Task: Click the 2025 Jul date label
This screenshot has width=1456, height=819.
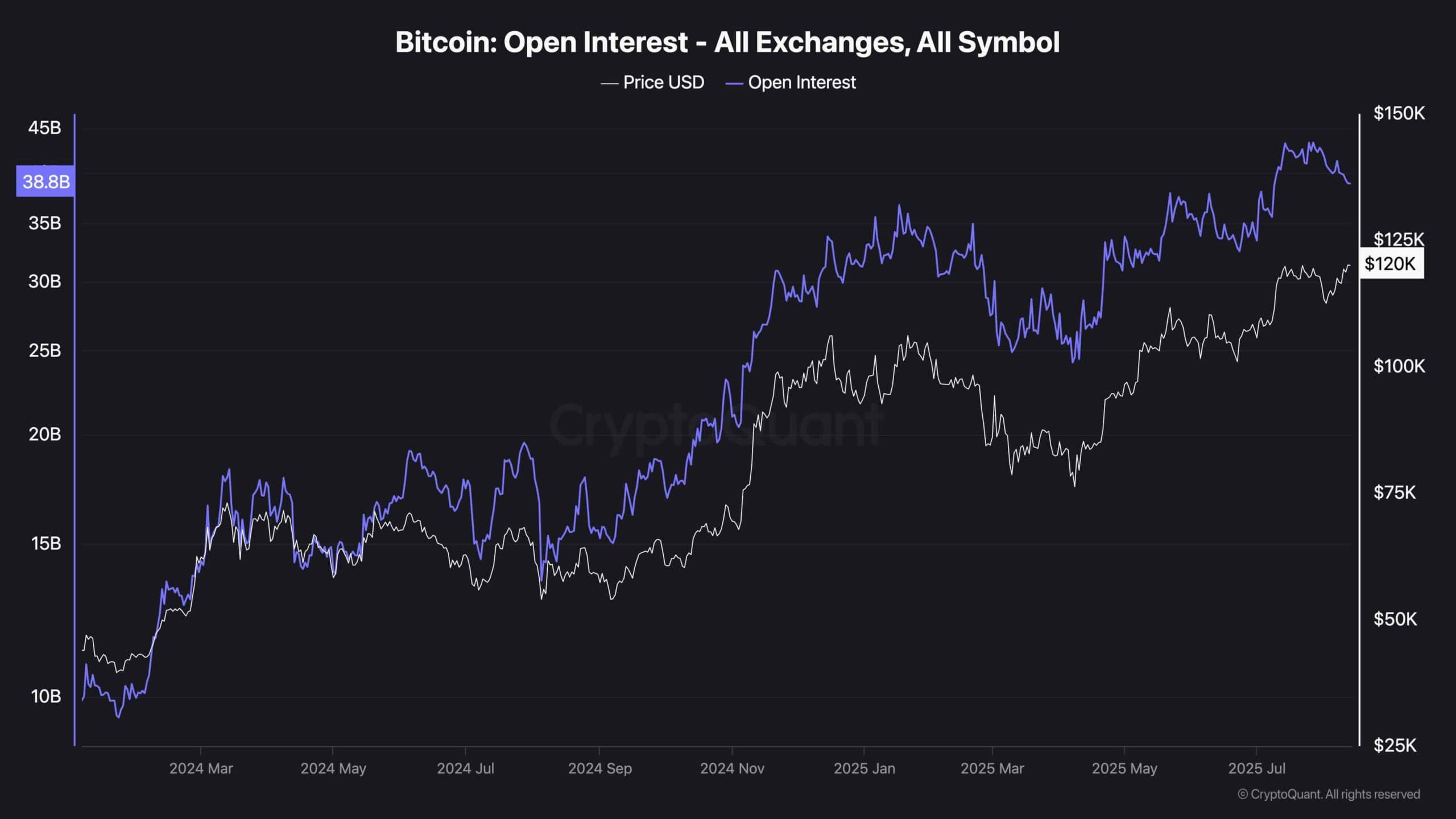Action: (1256, 768)
